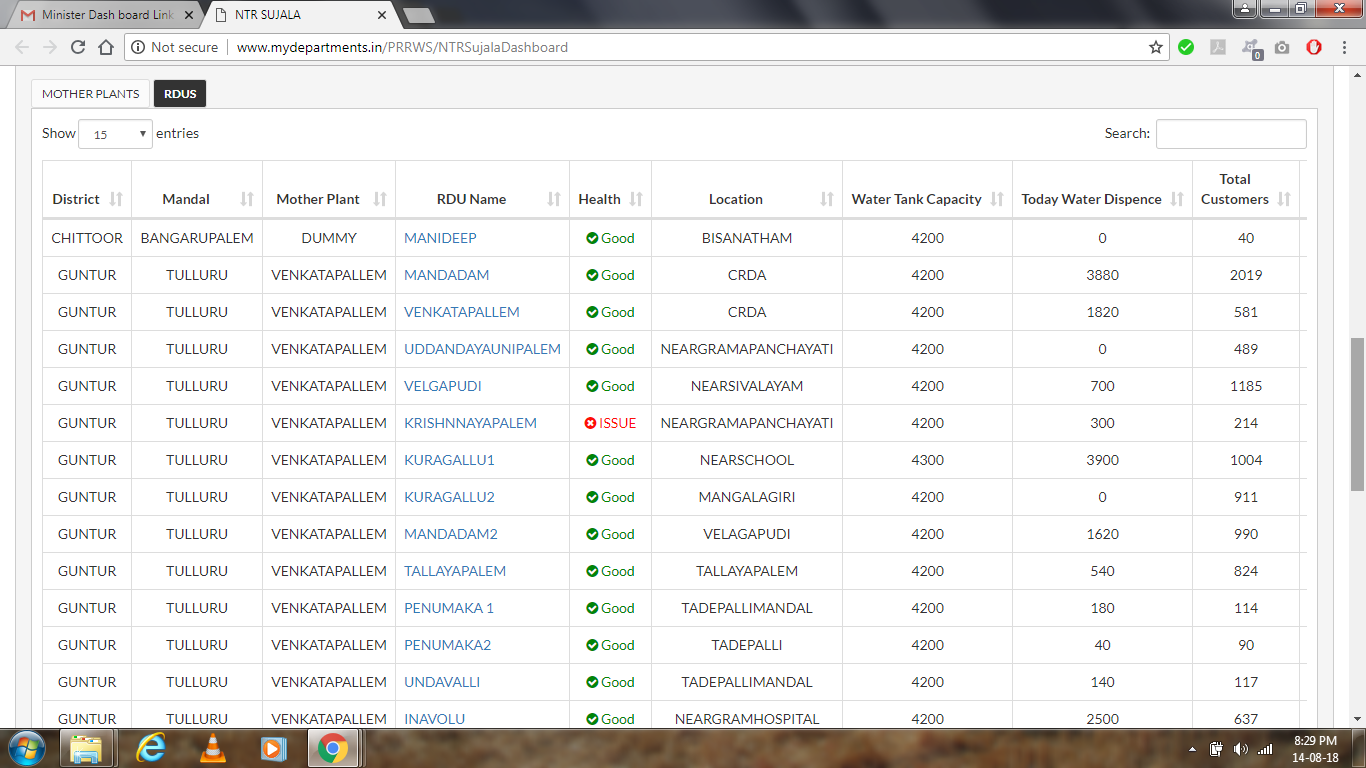Open the Show entries dropdown
1366x768 pixels.
pos(115,134)
